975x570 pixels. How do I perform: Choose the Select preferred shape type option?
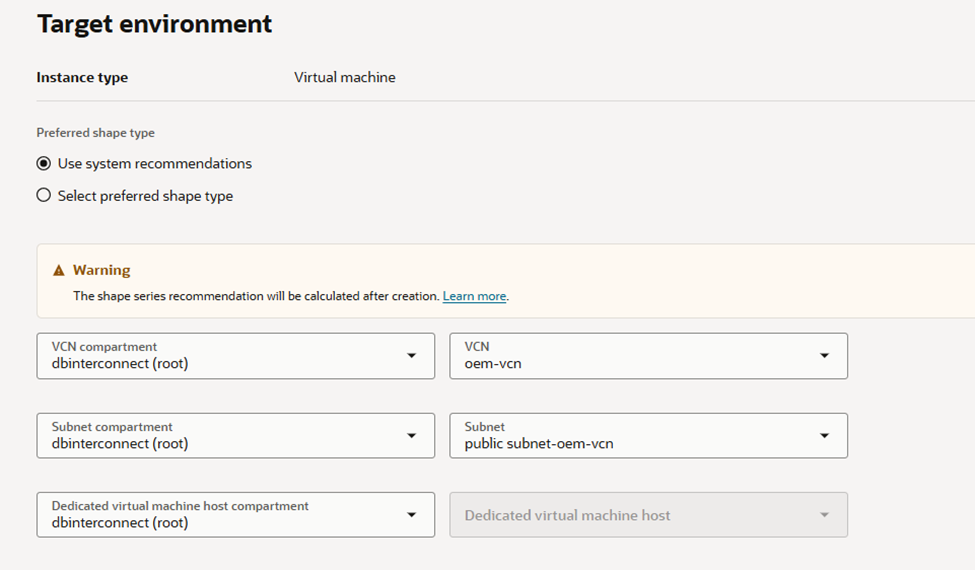(44, 196)
